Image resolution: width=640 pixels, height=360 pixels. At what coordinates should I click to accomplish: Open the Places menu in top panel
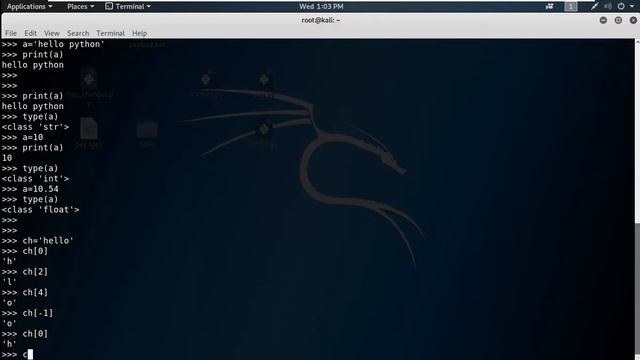[x=80, y=7]
